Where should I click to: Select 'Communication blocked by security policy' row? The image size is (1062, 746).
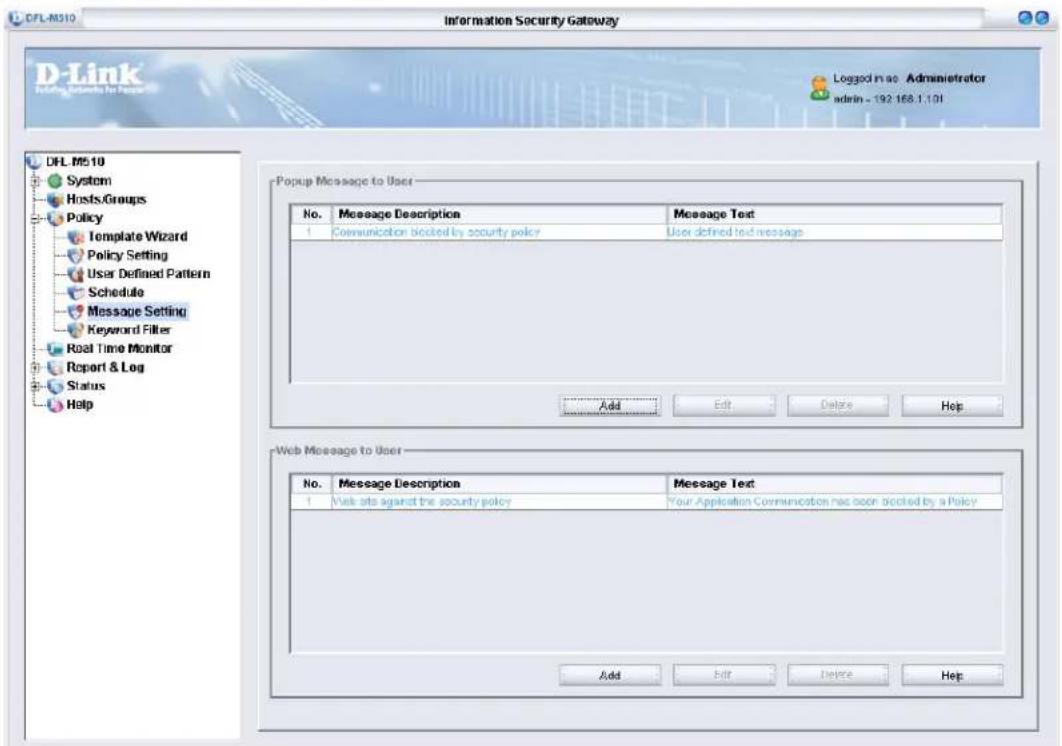[647, 232]
